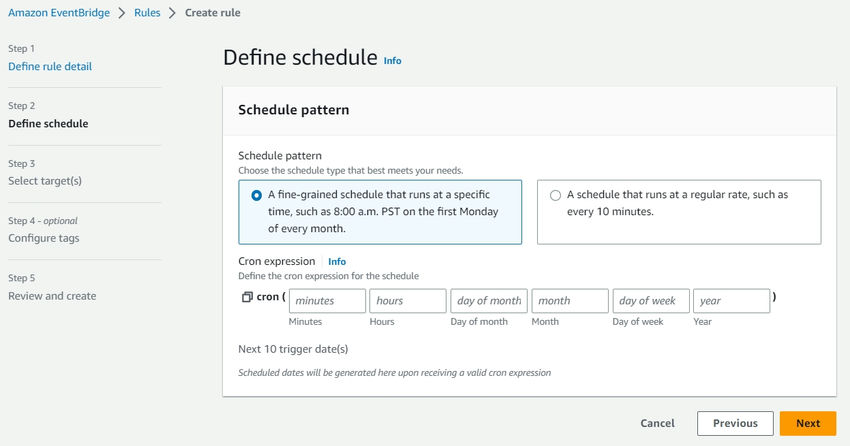
Task: Select the Configure tags step item
Action: coord(43,238)
